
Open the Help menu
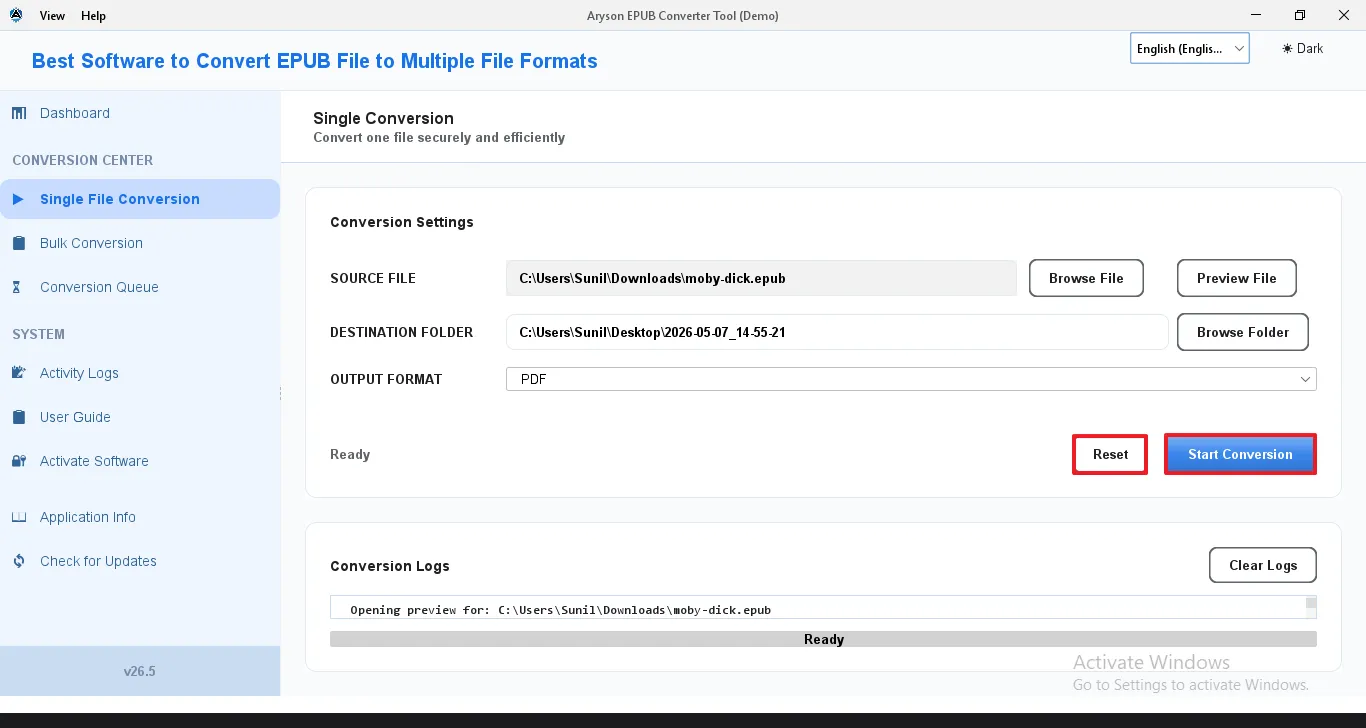point(93,16)
